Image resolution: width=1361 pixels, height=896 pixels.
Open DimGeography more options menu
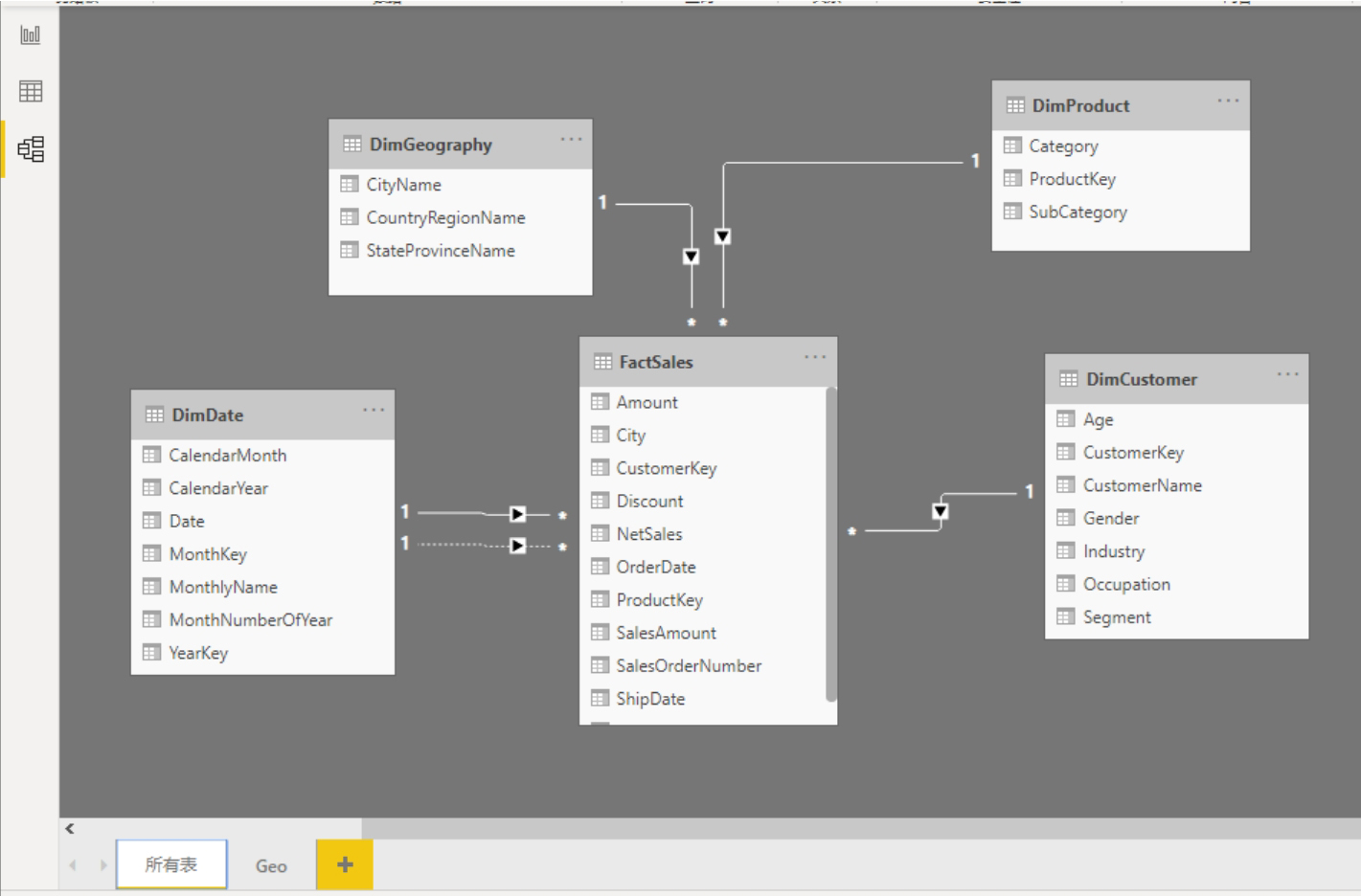point(571,140)
